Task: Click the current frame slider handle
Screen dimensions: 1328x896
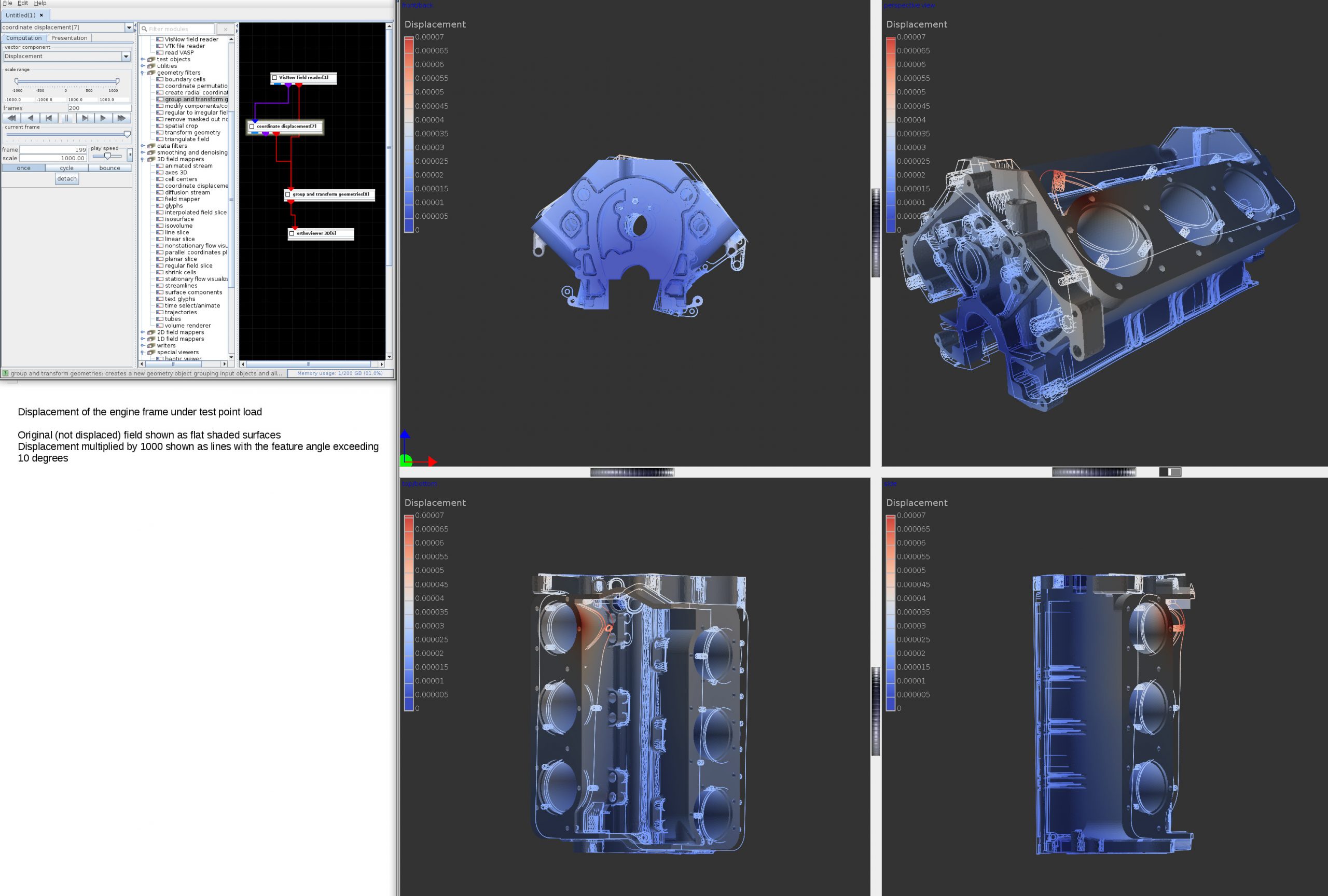Action: pyautogui.click(x=127, y=134)
